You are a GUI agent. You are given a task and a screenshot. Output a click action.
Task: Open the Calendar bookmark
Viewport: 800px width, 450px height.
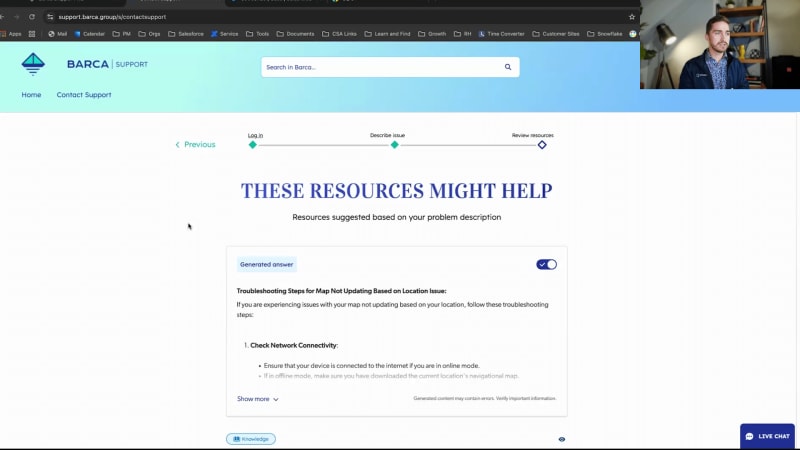pyautogui.click(x=89, y=34)
